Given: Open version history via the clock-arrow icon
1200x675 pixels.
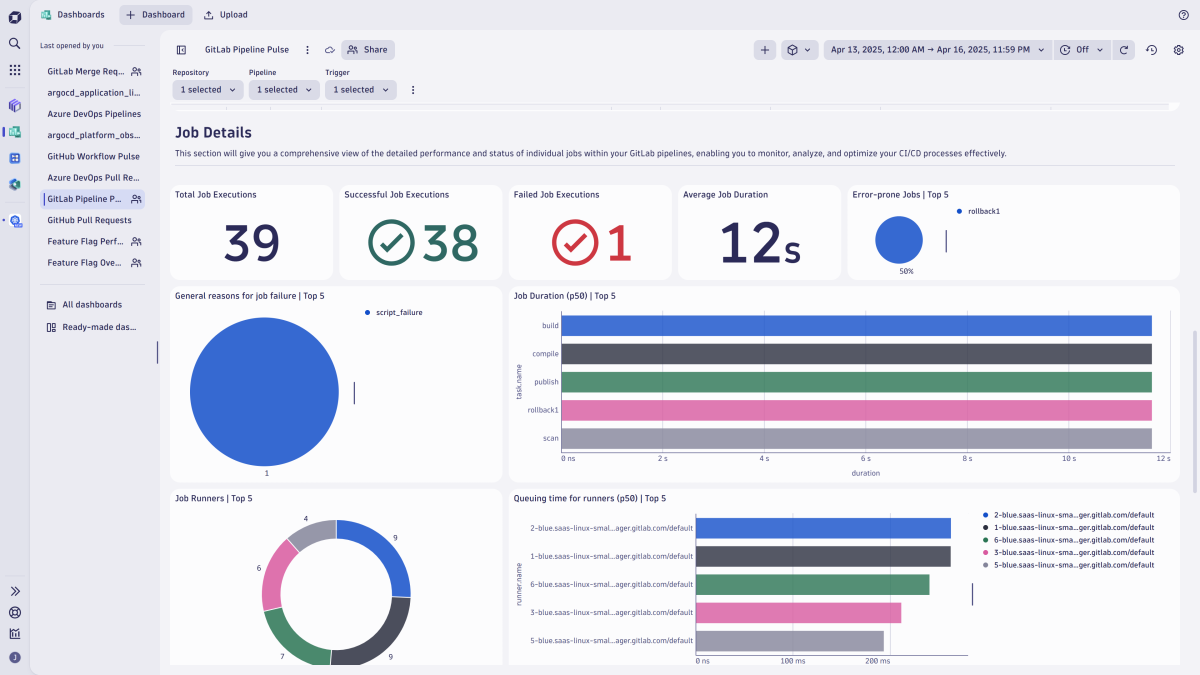Looking at the screenshot, I should [1150, 49].
